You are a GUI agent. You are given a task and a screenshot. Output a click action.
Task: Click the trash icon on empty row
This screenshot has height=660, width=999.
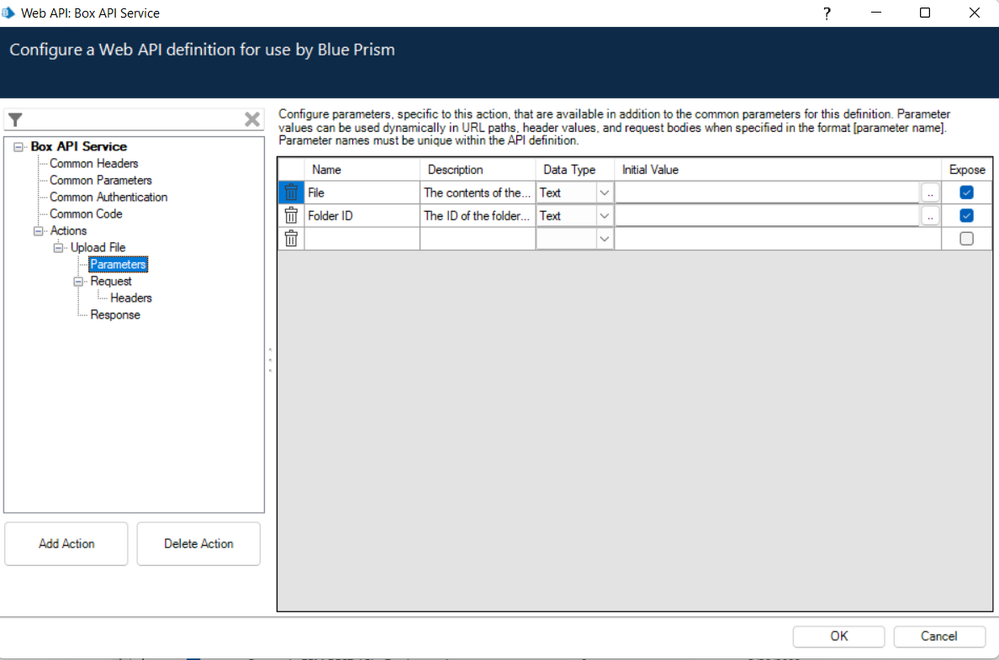click(291, 239)
